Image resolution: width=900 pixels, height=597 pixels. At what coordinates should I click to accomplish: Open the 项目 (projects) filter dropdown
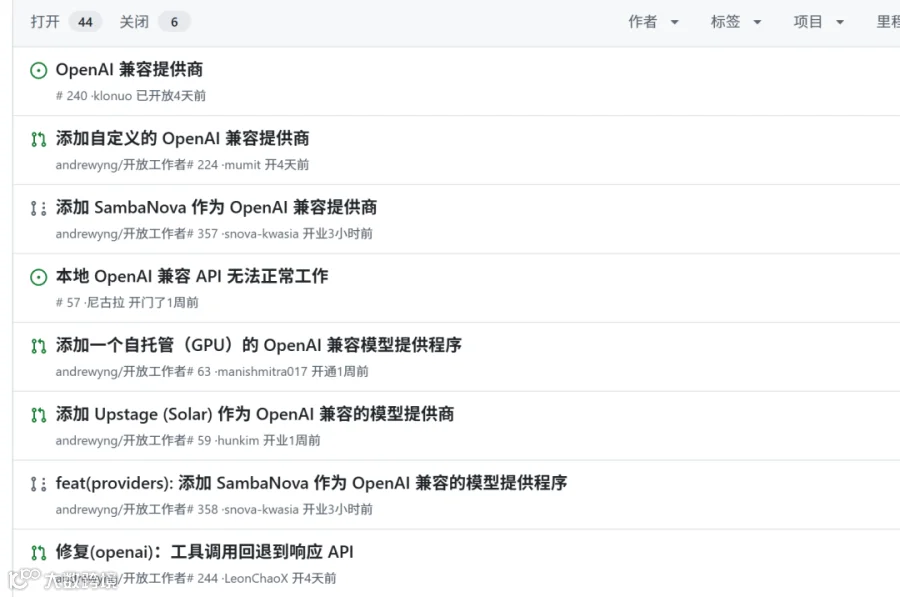818,22
